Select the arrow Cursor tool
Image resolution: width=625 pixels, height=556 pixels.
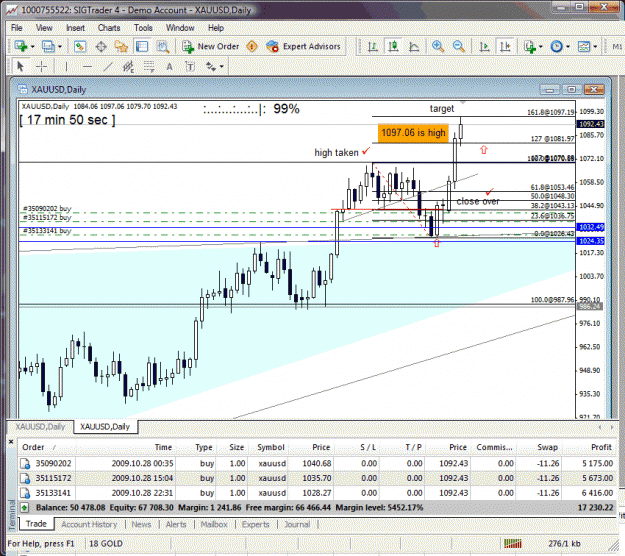(20, 66)
